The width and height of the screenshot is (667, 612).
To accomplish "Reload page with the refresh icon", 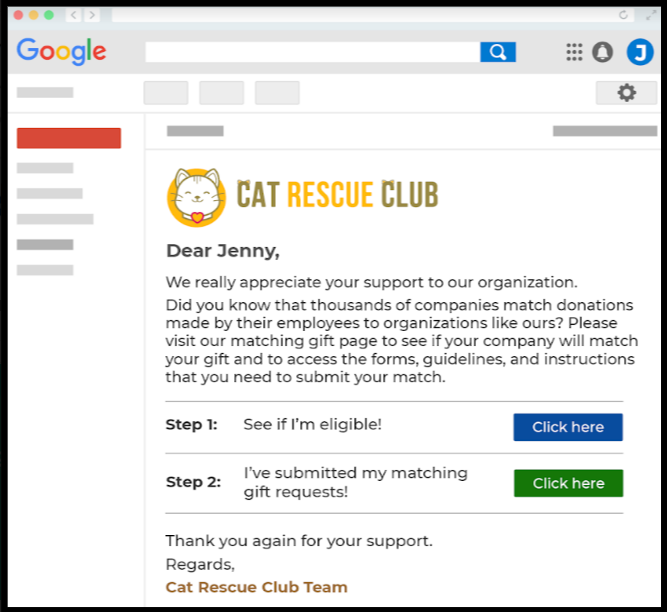I will [x=623, y=15].
